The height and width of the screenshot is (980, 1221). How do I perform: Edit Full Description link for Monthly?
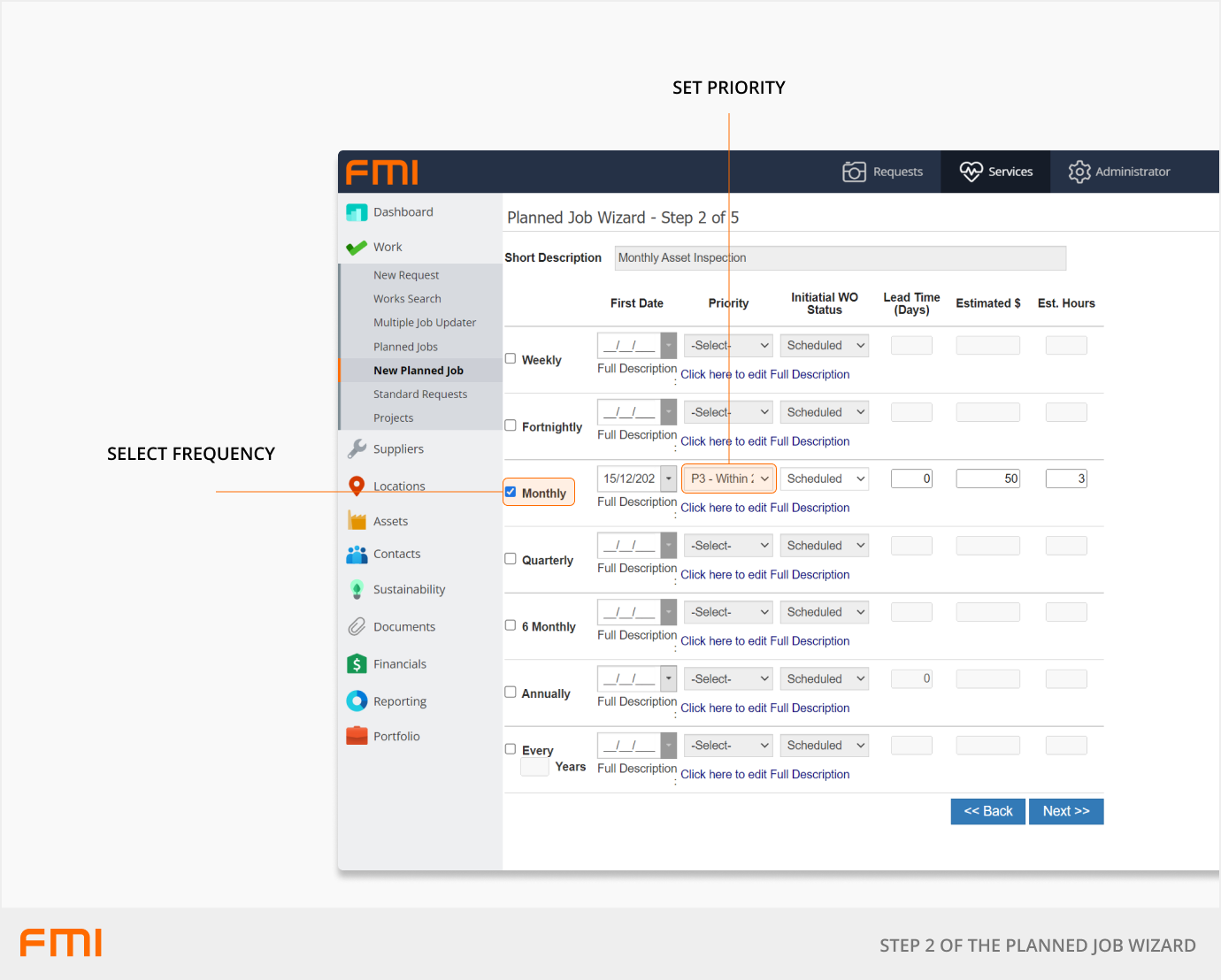tap(764, 508)
